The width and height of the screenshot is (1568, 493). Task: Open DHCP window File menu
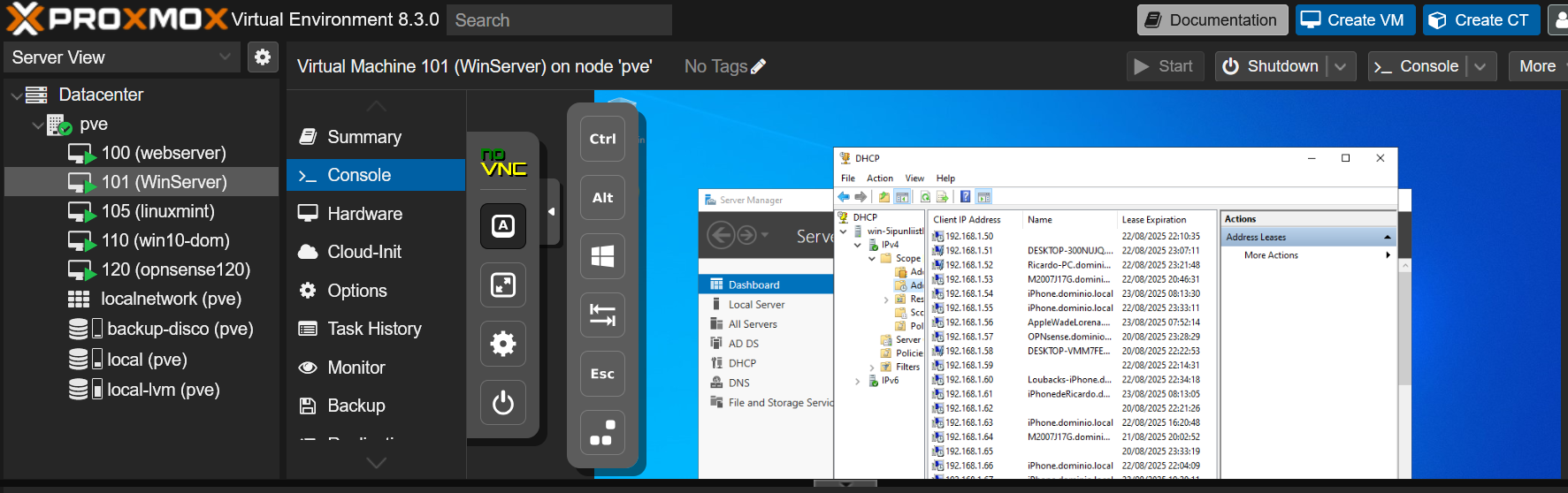coord(848,178)
